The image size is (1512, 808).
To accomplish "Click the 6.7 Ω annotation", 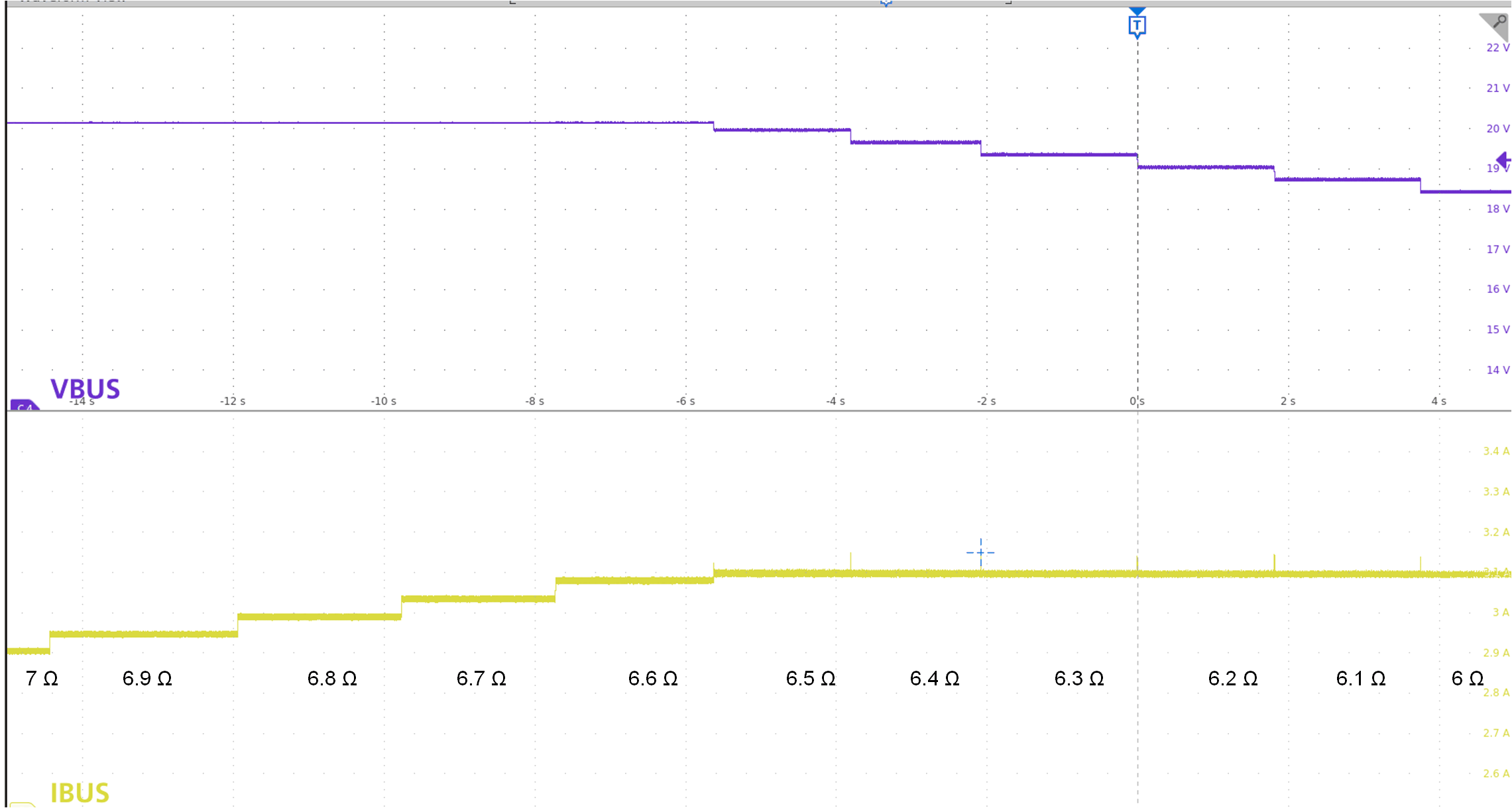I will point(481,679).
